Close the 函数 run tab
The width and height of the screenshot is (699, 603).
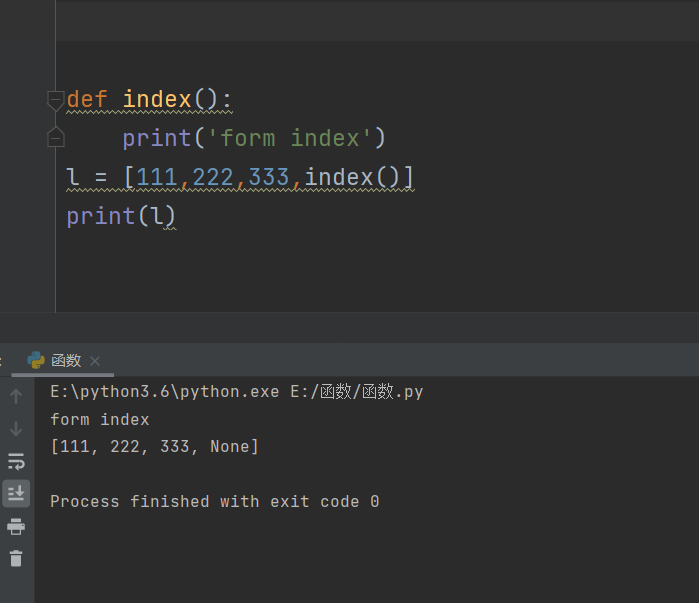click(95, 361)
